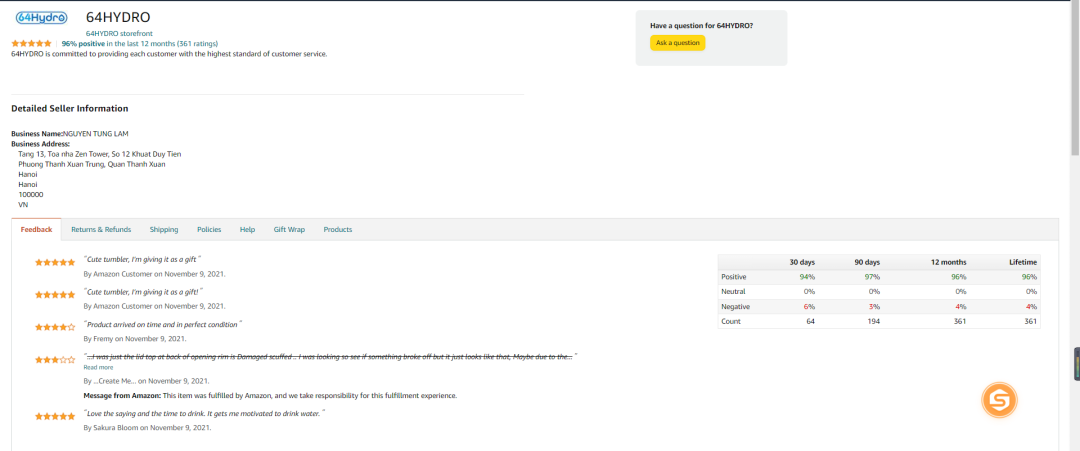Open the Policies tab
This screenshot has height=451, width=1080.
point(209,229)
